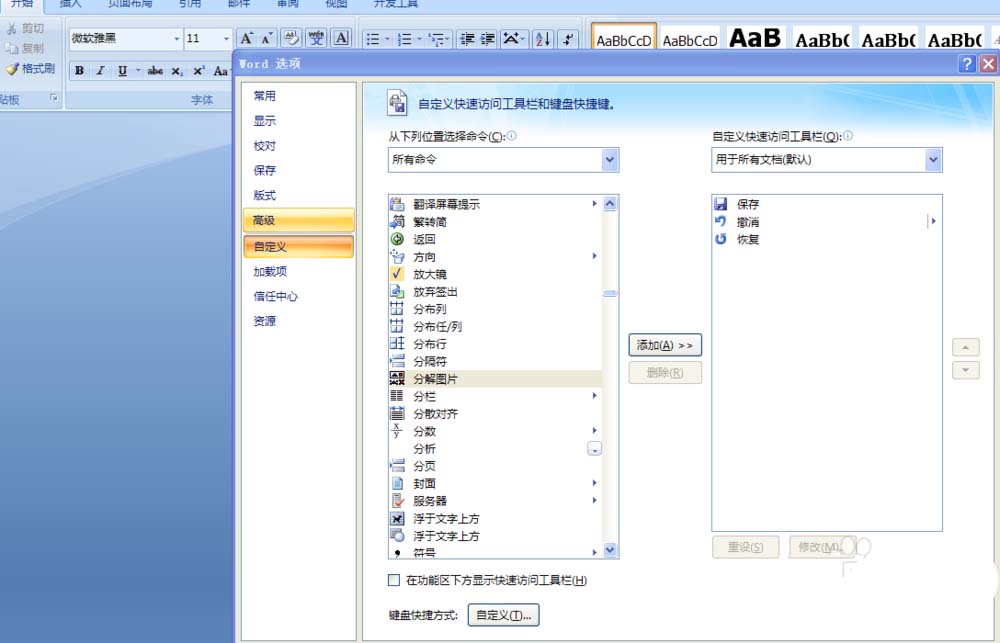The width and height of the screenshot is (1000, 643).
Task: Select the 繁转简 command in the list
Action: 495,222
